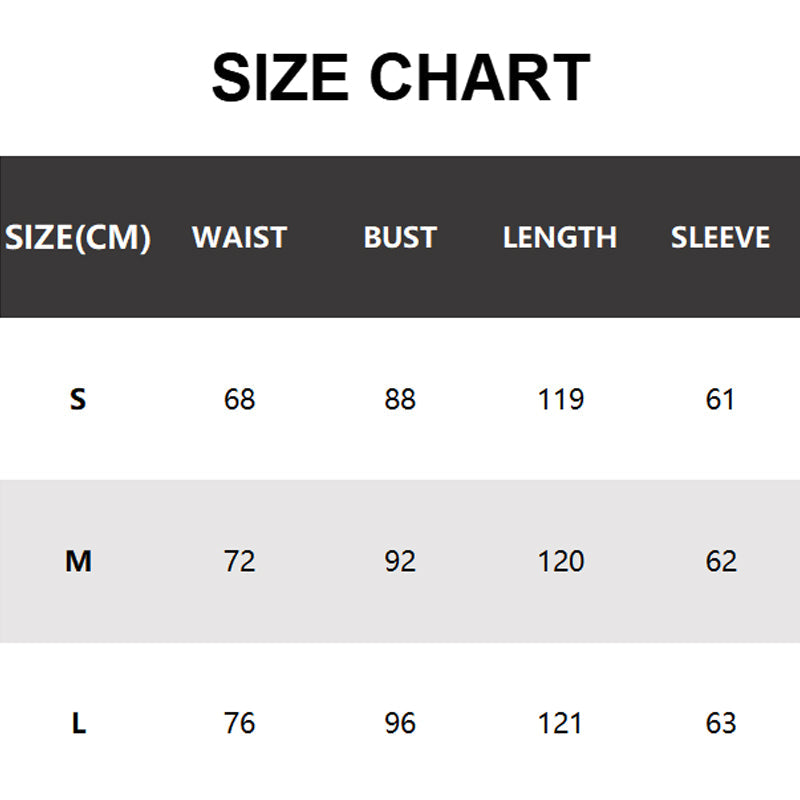Select the S size row label
Image resolution: width=800 pixels, height=800 pixels.
coord(78,400)
